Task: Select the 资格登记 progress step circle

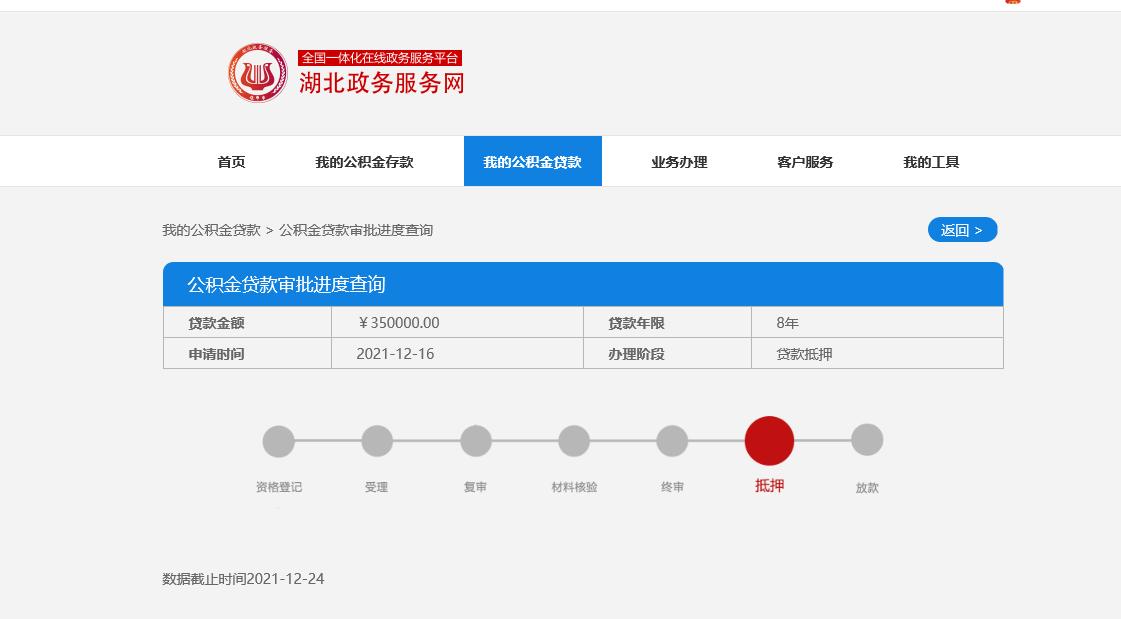Action: coord(278,440)
